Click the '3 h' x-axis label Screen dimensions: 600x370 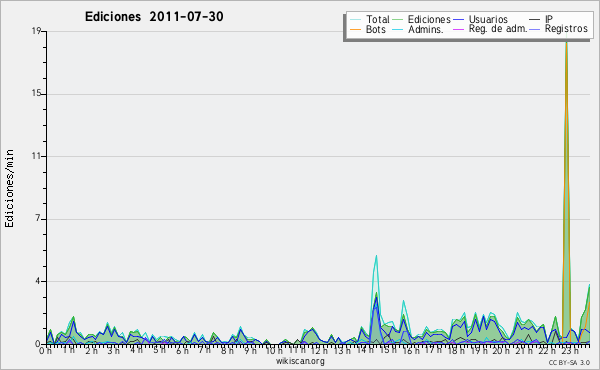coord(113,350)
